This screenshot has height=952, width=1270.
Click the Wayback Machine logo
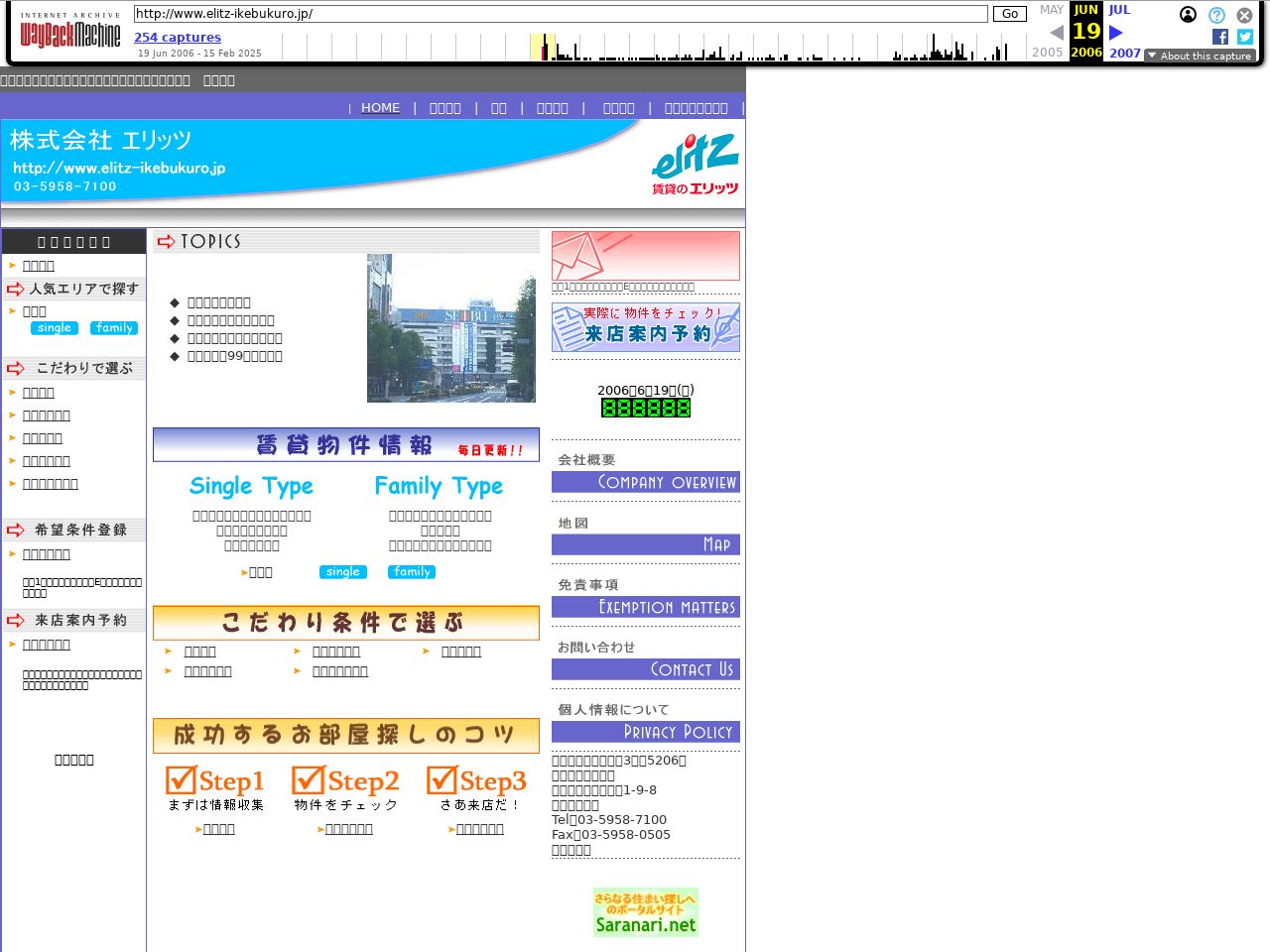point(69,33)
